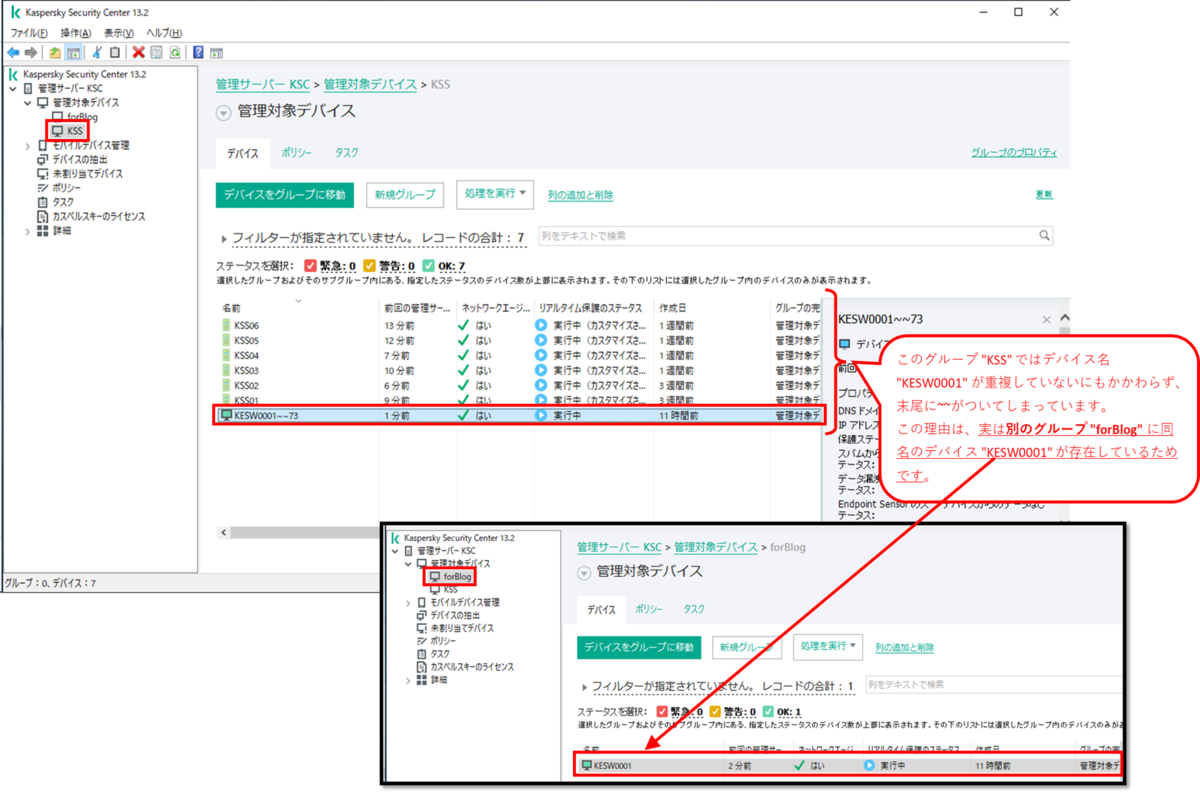Open ポリシー node in main window tree
The image size is (1200, 793).
[x=59, y=187]
